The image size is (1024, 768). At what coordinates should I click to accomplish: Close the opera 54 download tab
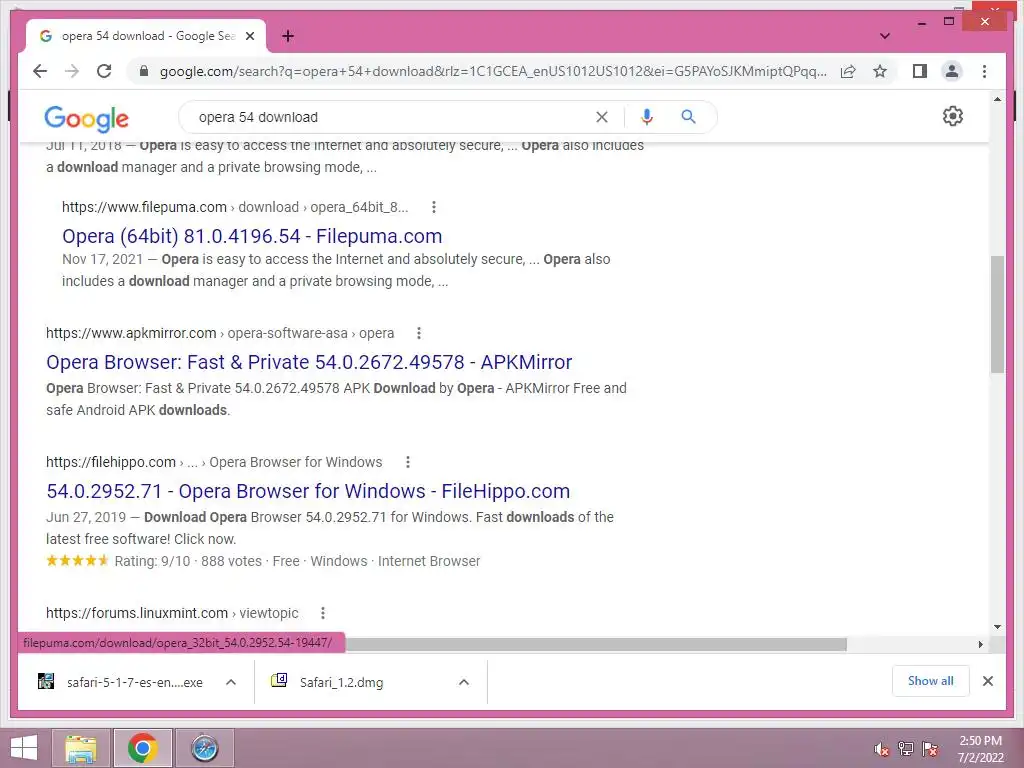250,36
